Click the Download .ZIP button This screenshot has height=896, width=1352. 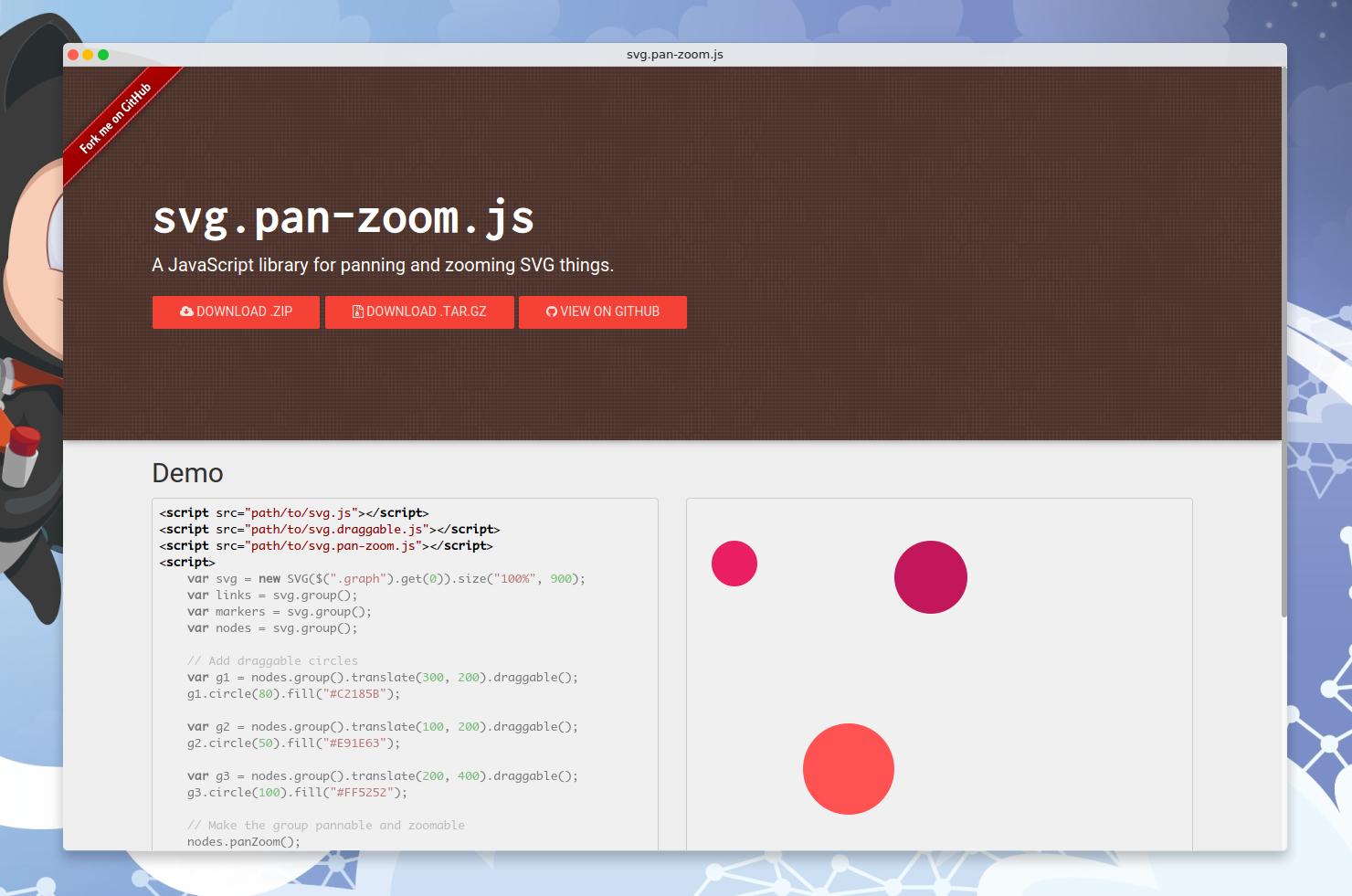tap(236, 311)
